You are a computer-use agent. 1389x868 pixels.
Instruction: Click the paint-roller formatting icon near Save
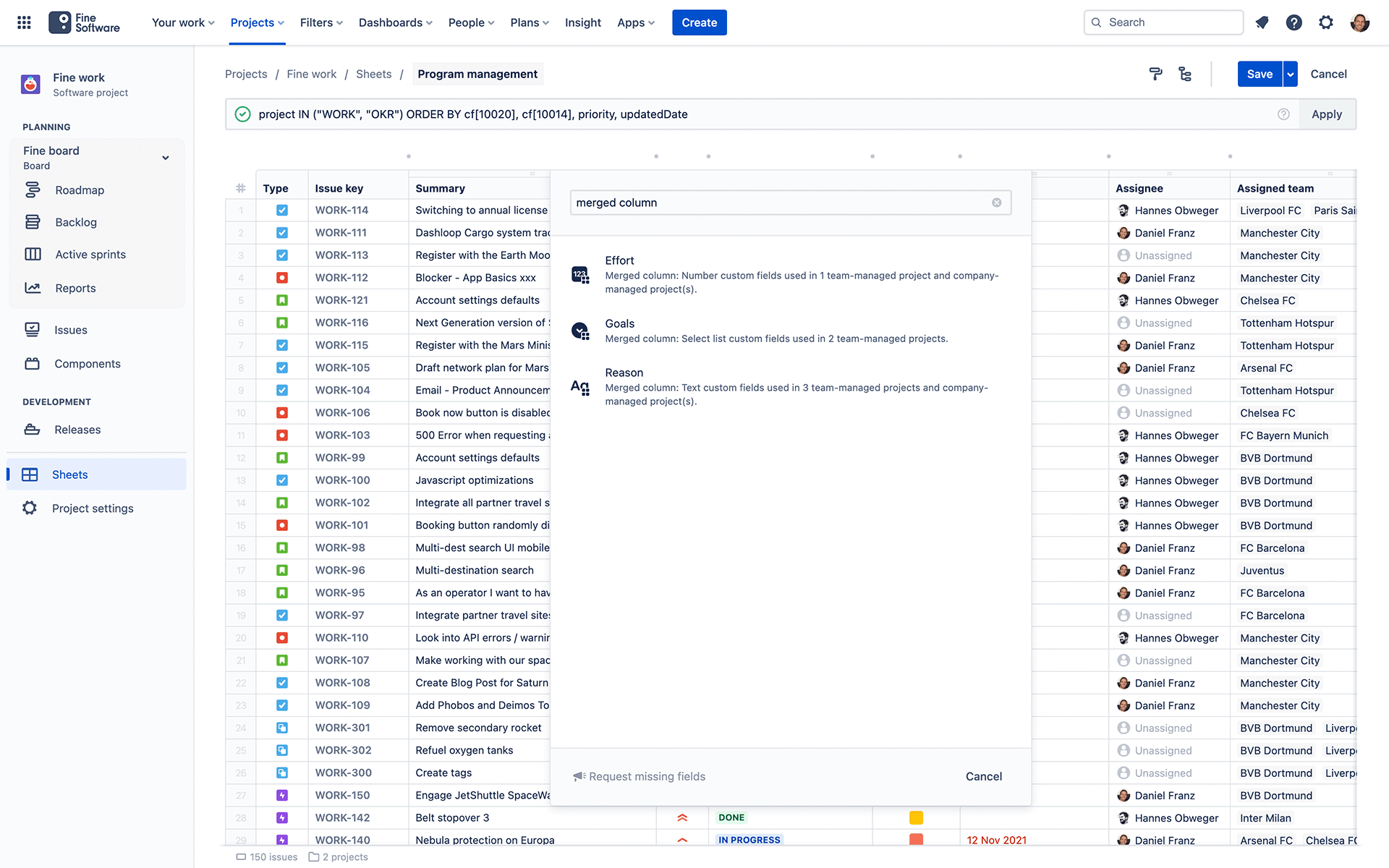(1155, 74)
